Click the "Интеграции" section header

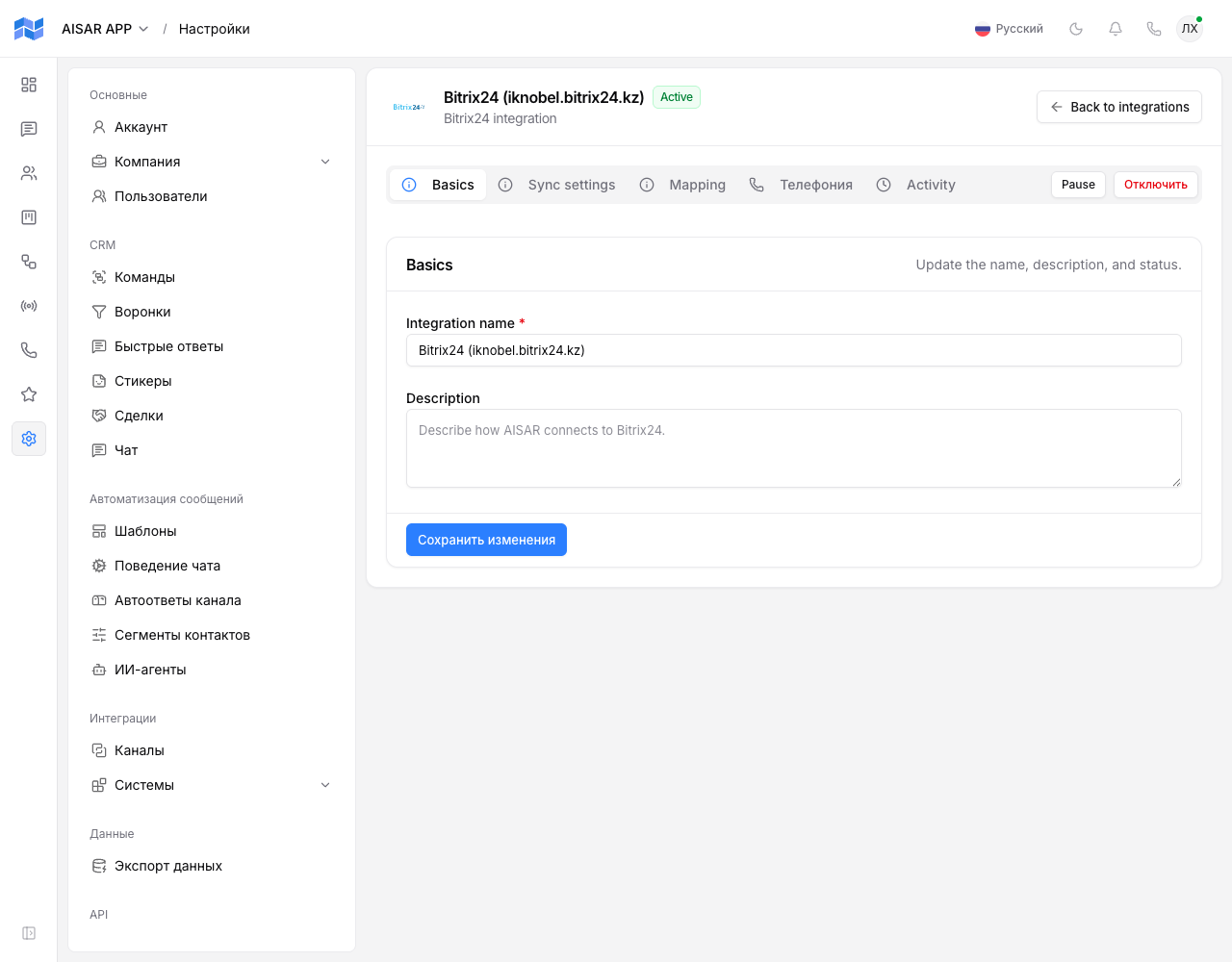click(x=123, y=719)
